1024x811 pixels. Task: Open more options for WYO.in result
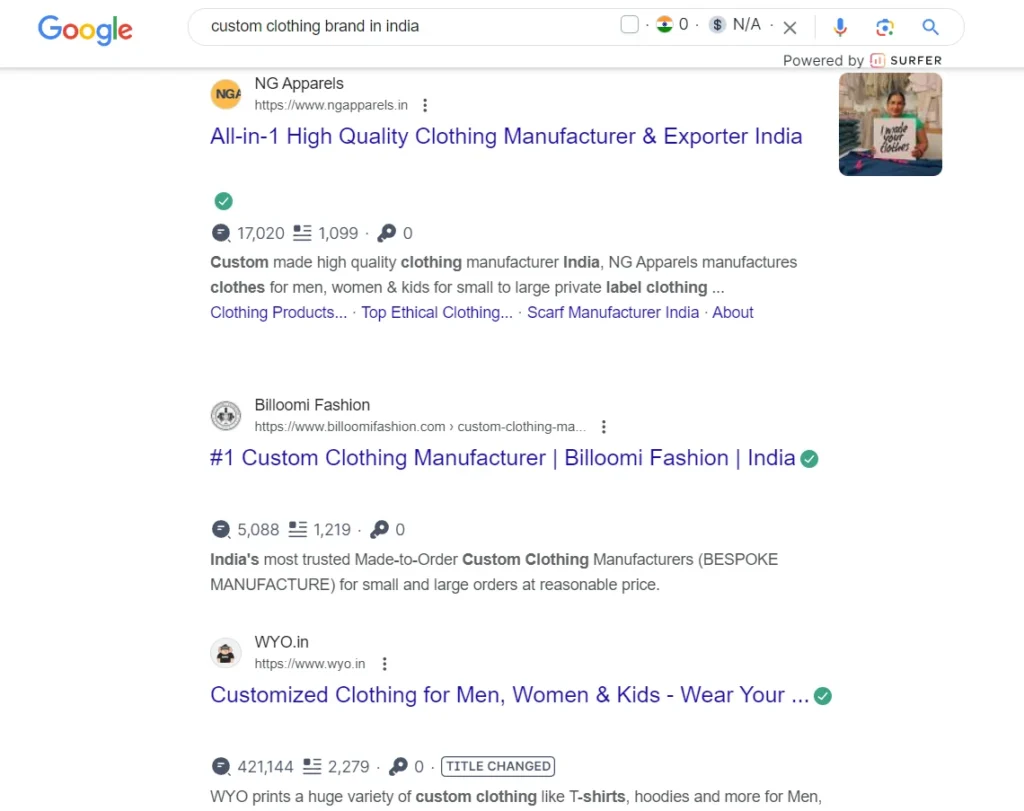pyautogui.click(x=385, y=663)
